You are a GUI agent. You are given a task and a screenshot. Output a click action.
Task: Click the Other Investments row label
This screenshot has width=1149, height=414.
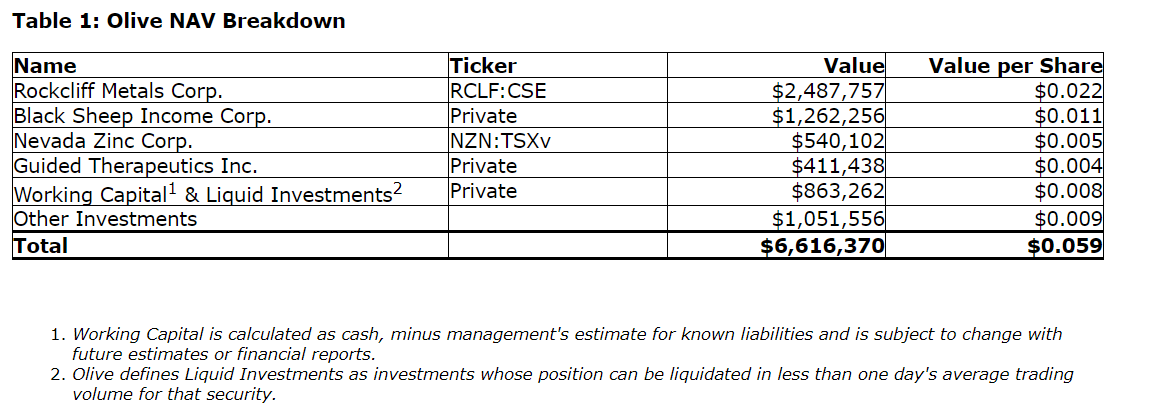tap(105, 219)
